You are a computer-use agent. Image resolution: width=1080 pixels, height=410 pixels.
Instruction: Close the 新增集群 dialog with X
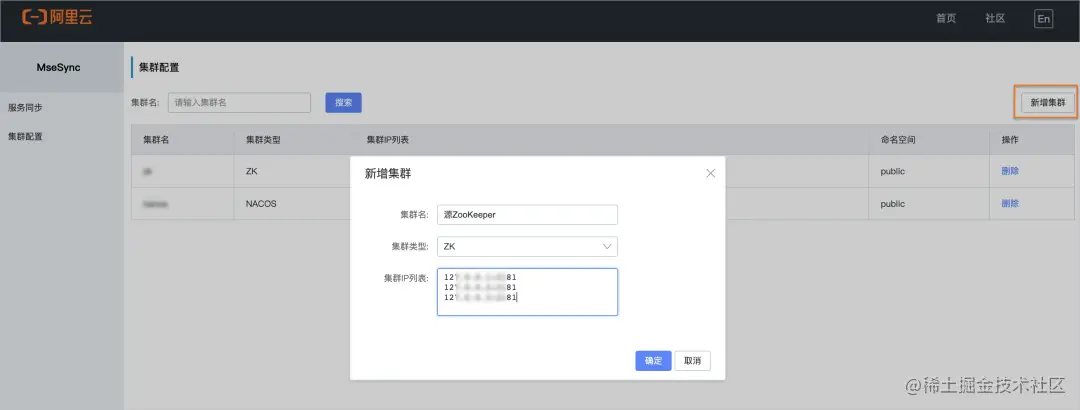711,174
